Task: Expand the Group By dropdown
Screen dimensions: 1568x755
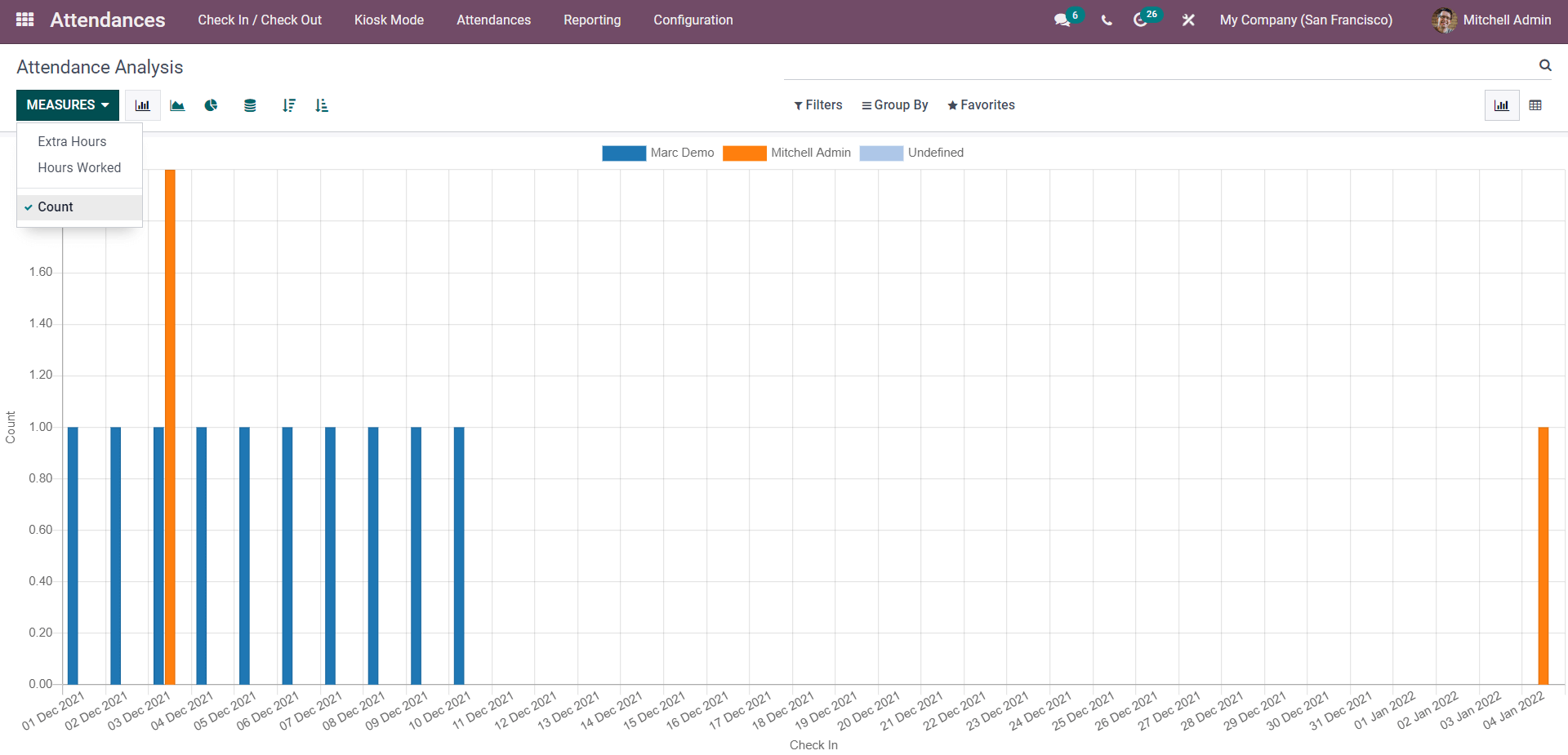Action: pos(895,105)
